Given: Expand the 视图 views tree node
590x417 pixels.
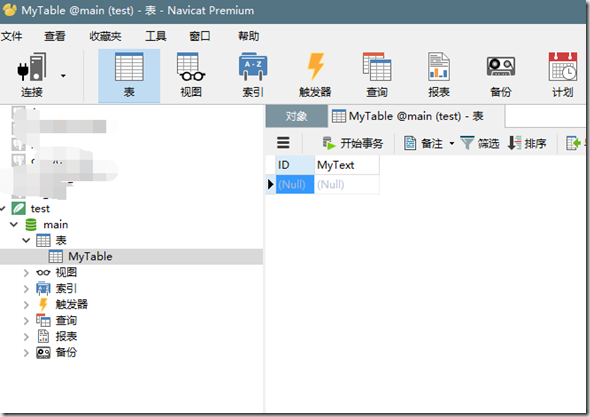Looking at the screenshot, I should (26, 272).
